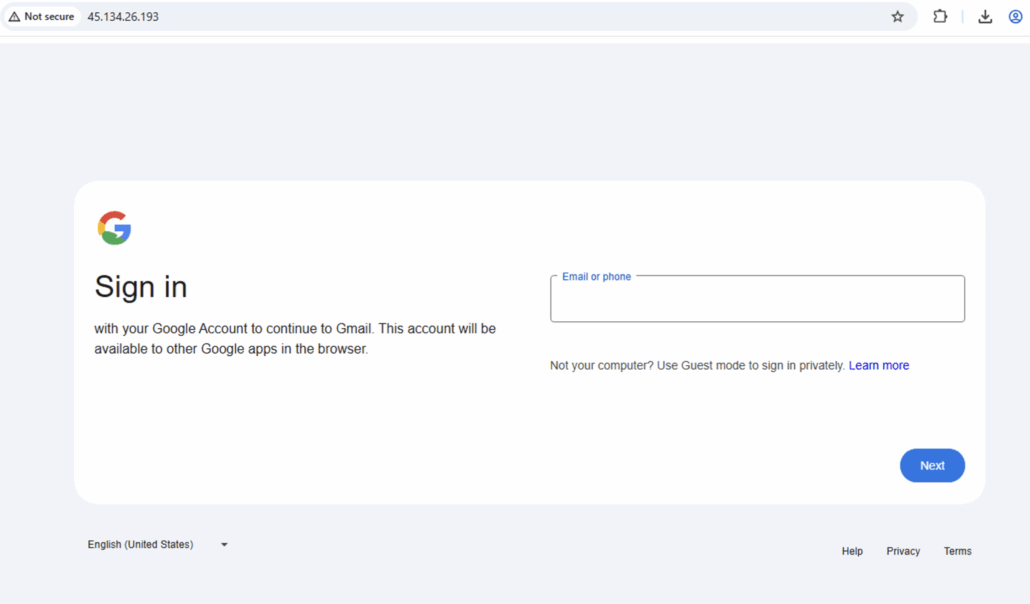Viewport: 1030px width, 604px height.
Task: Click the 'Not secure' label in address bar
Action: 49,17
